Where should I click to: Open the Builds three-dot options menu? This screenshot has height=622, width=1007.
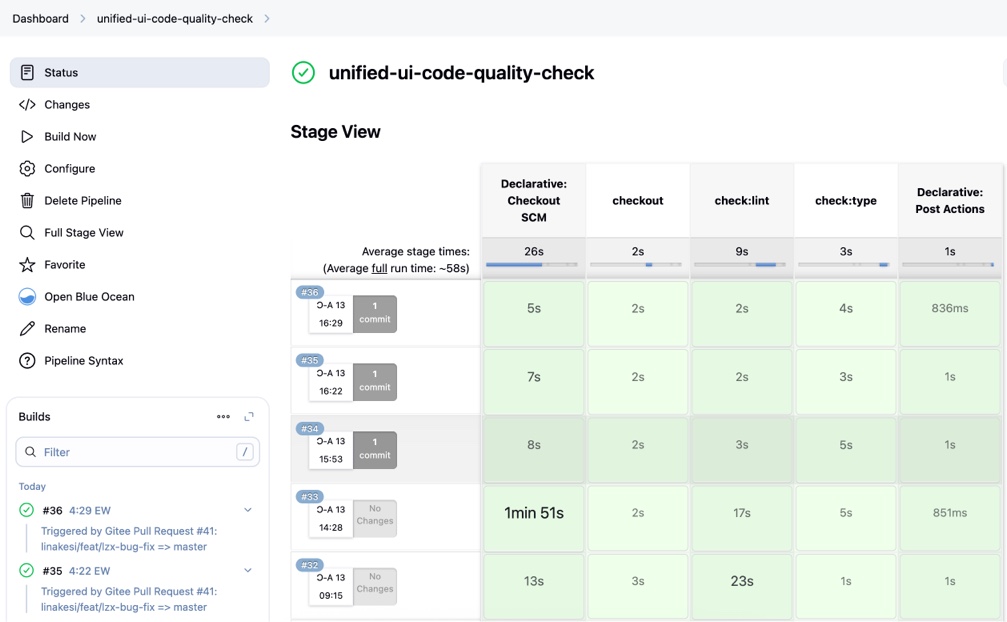[223, 417]
